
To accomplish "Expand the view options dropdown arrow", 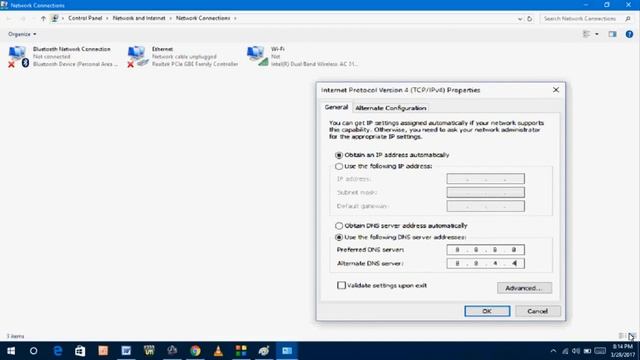I will point(597,34).
